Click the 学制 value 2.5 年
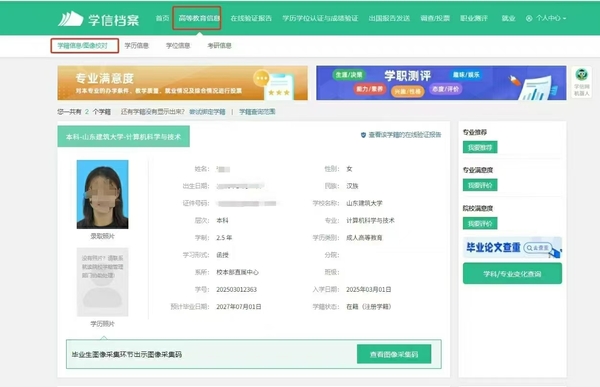 (224, 238)
